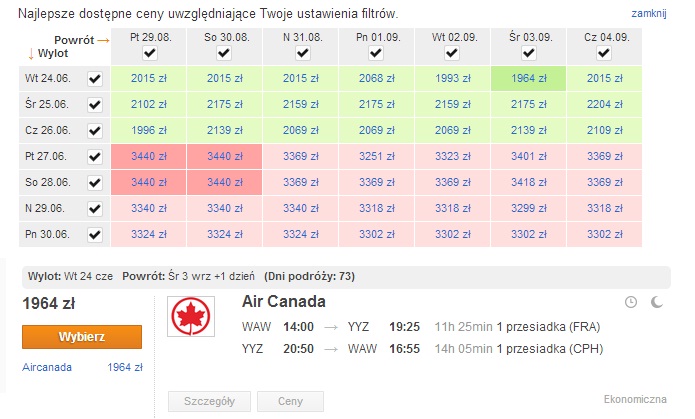Toggle the So 28.06. departure checkbox
695x419 pixels.
pyautogui.click(x=95, y=183)
